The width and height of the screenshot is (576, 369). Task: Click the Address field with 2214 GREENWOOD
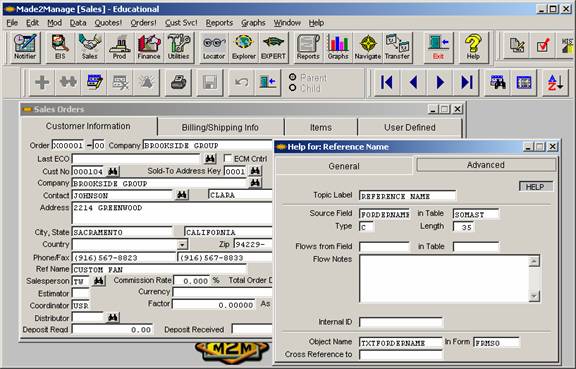pyautogui.click(x=172, y=214)
